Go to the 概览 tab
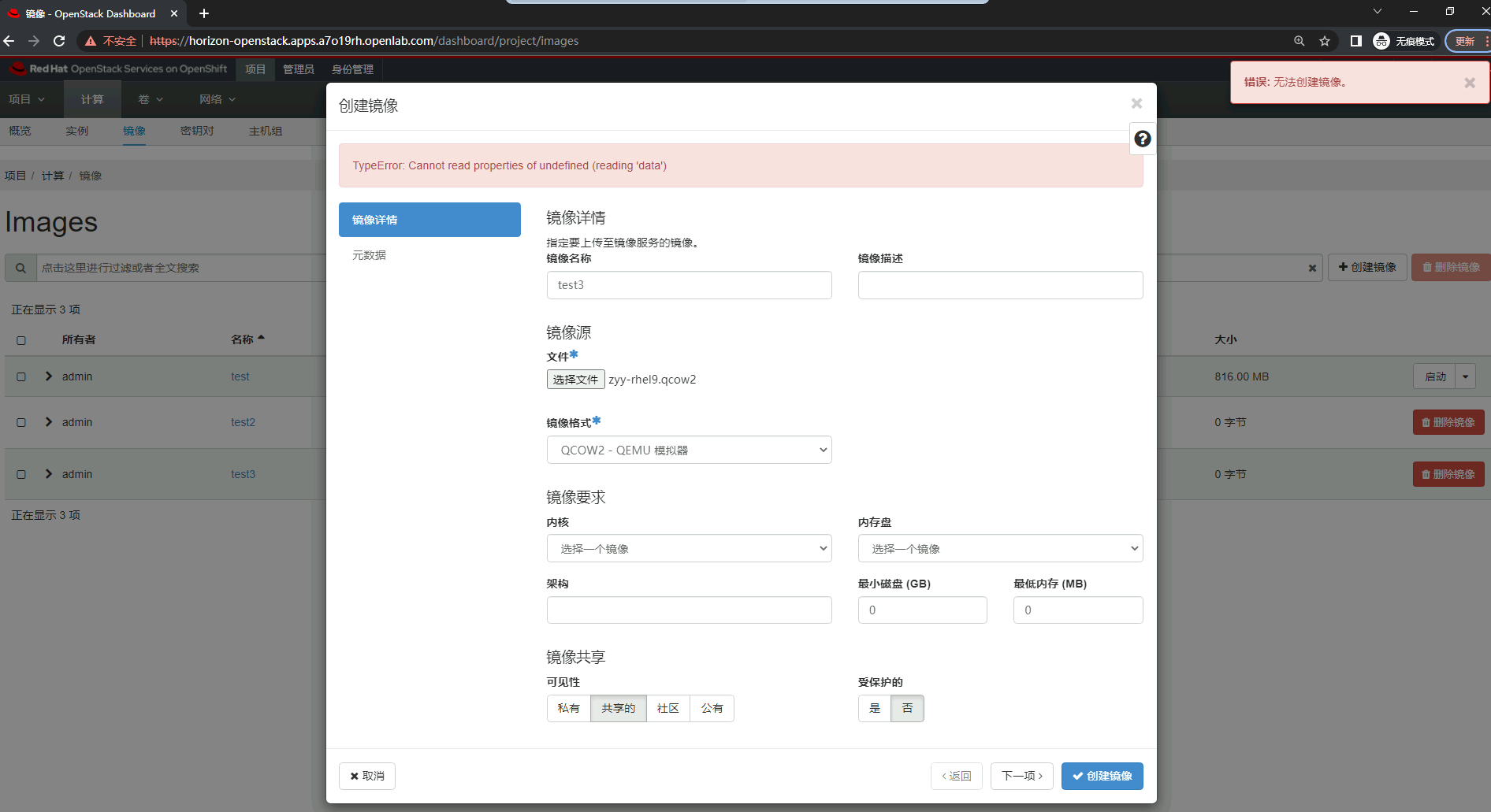 [x=20, y=131]
